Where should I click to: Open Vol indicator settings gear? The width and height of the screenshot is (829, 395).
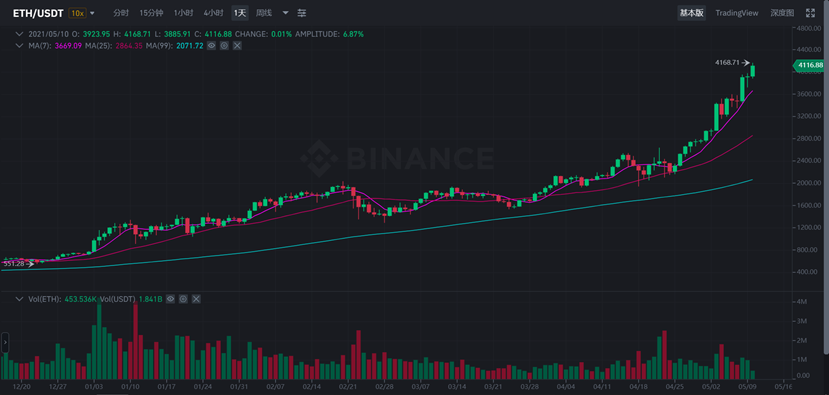tap(183, 299)
